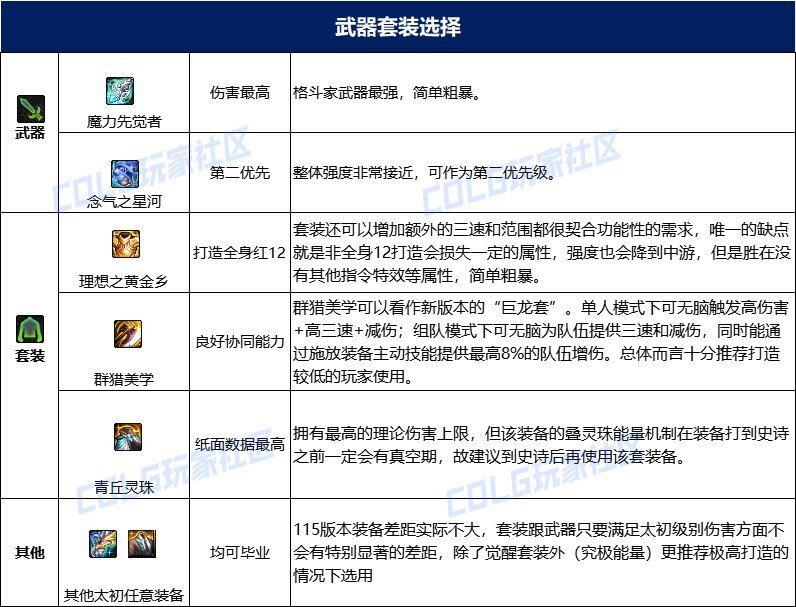Image resolution: width=796 pixels, height=607 pixels.
Task: Click the 其他太初任意装备 label
Action: [124, 595]
